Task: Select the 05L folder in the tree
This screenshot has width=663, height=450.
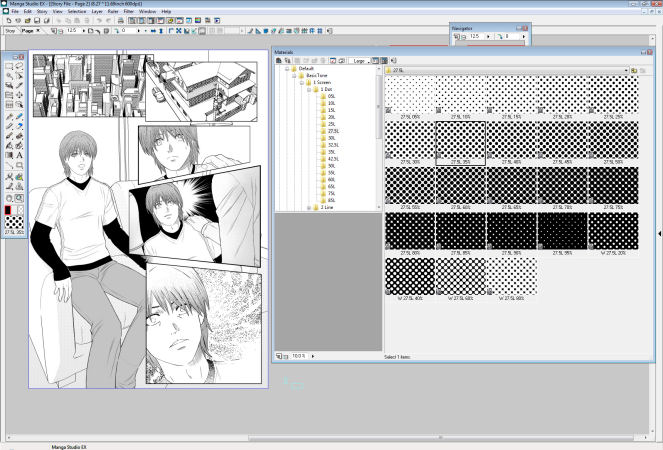Action: coord(328,96)
